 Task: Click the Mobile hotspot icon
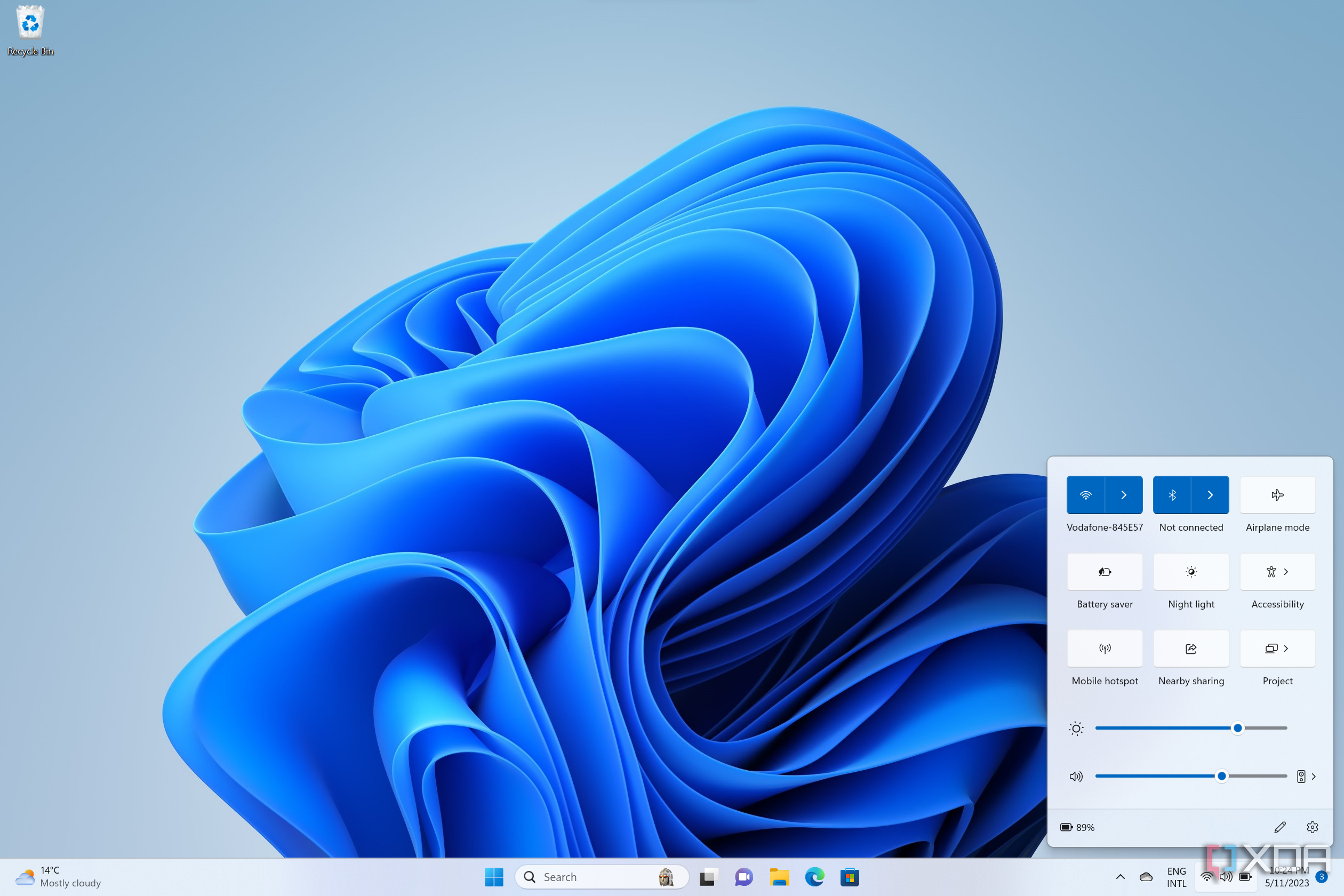[1104, 648]
